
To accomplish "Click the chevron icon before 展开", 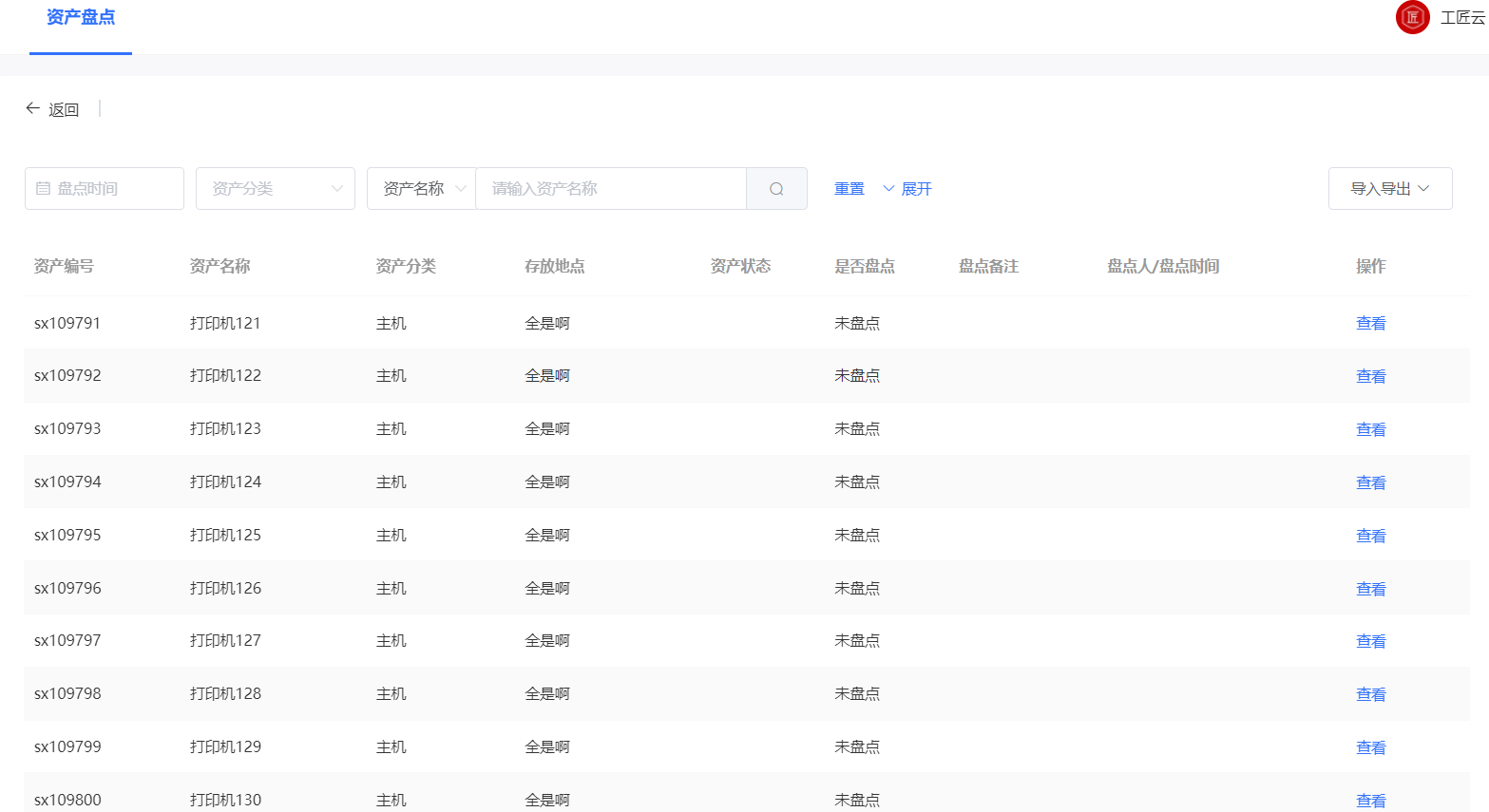I will 888,189.
